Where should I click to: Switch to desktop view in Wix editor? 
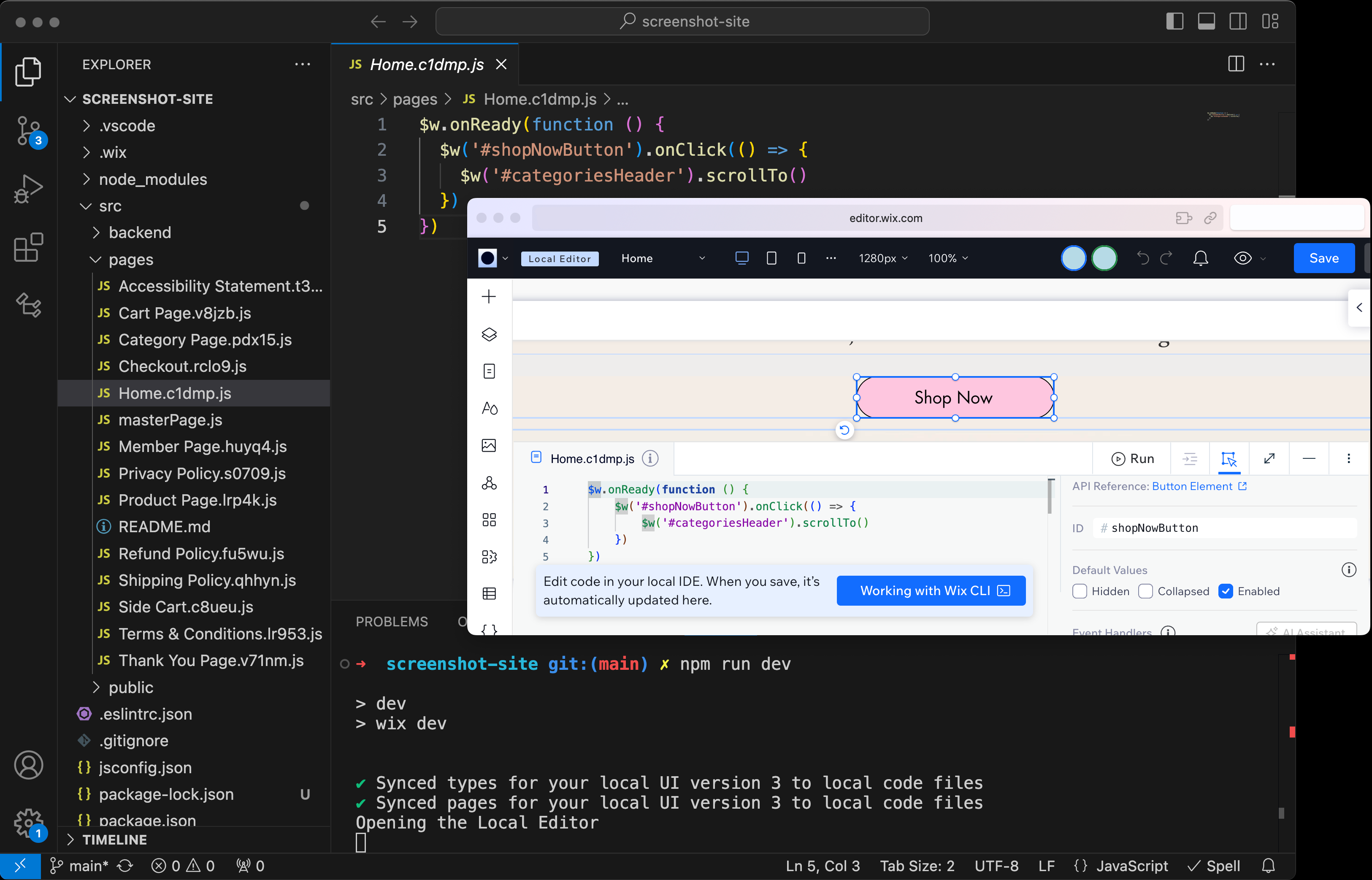(x=742, y=258)
